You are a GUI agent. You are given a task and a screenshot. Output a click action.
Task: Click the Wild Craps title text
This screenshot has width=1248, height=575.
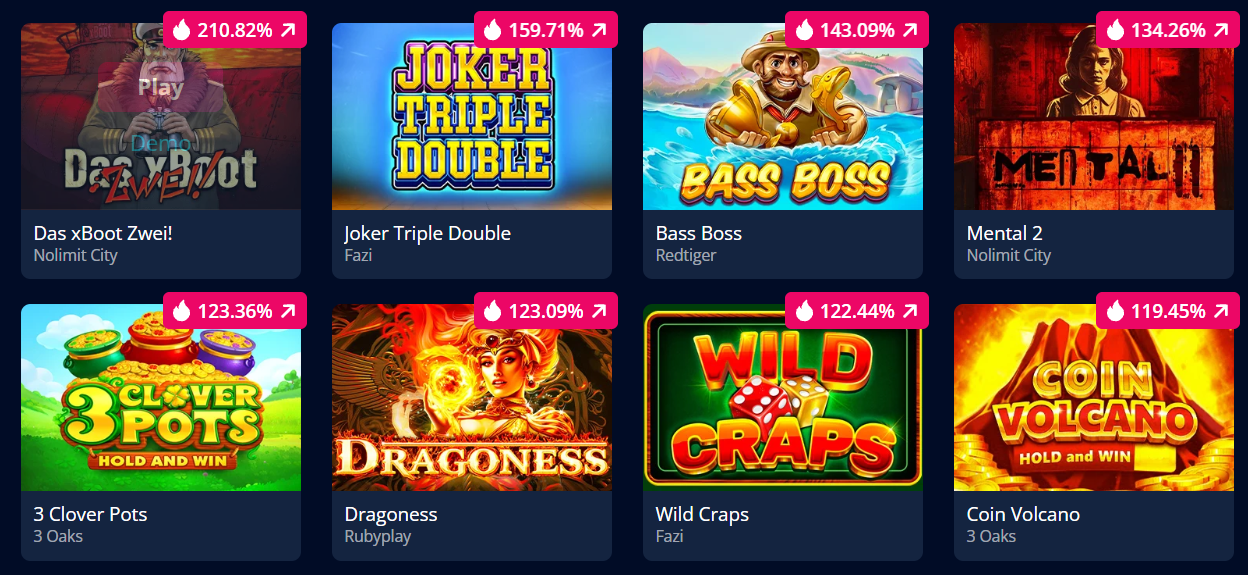(x=702, y=514)
